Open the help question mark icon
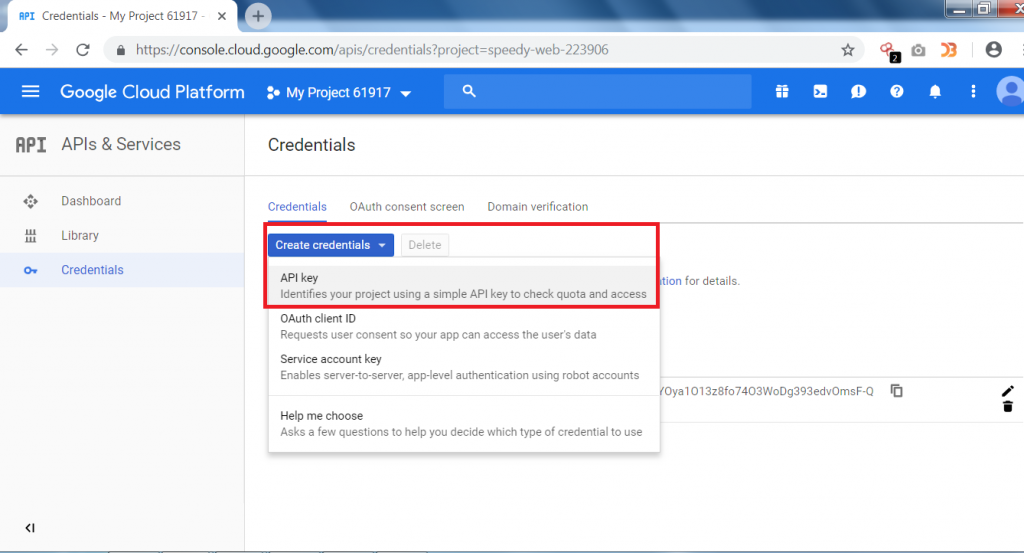Image resolution: width=1024 pixels, height=553 pixels. pos(897,92)
